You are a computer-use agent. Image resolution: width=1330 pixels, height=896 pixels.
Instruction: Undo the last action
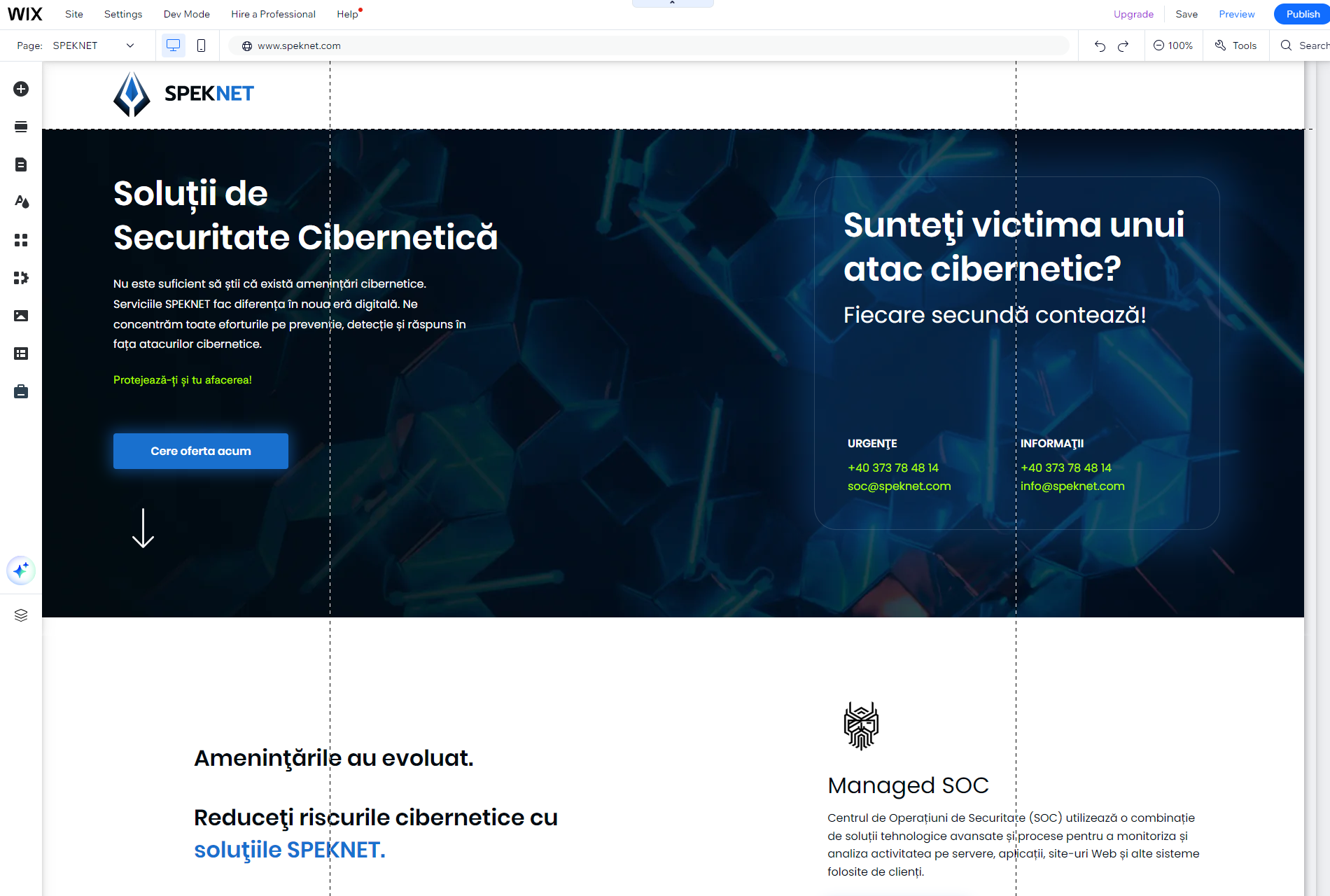click(1100, 45)
